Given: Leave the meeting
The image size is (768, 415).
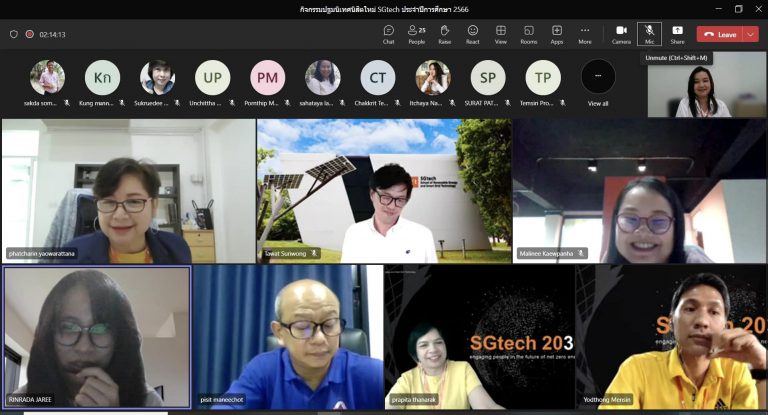Looking at the screenshot, I should 720,34.
